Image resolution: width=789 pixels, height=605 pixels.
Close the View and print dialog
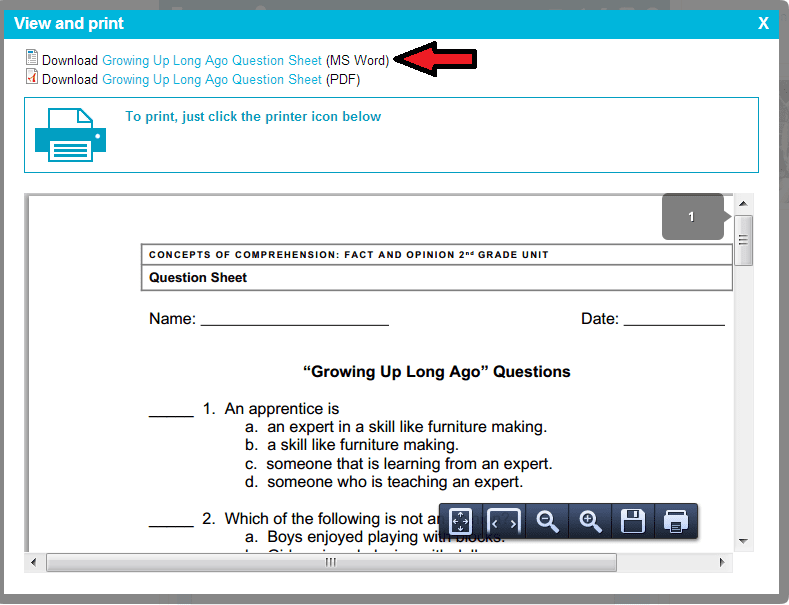(763, 23)
